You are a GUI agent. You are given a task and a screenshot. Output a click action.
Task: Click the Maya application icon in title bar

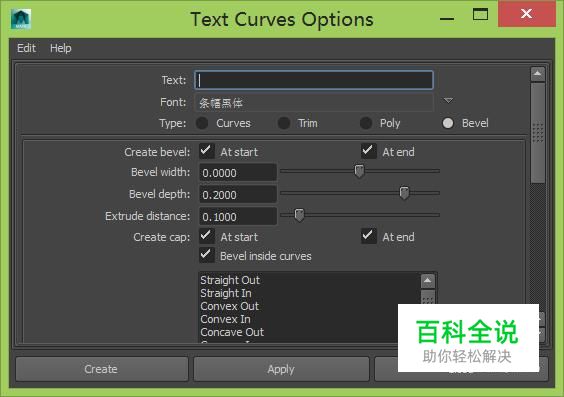pyautogui.click(x=21, y=19)
